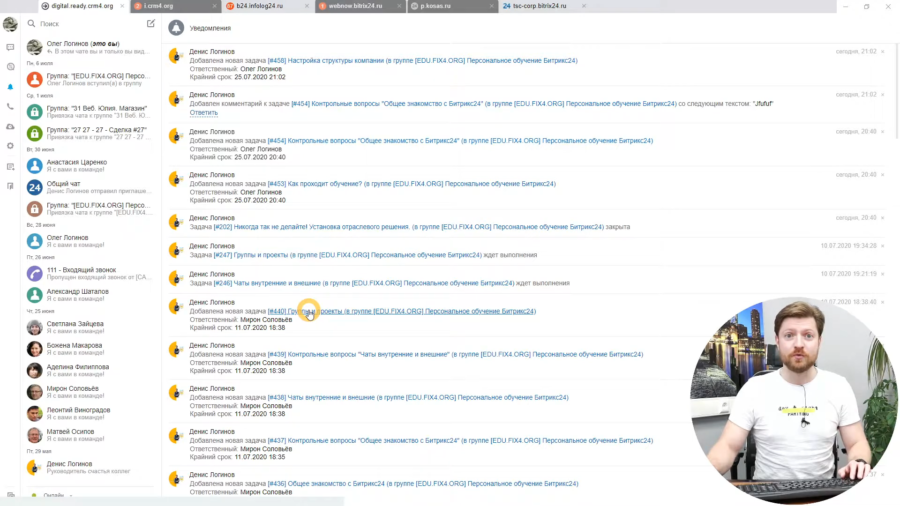Open task link #456 Настройка структуры компании
Screen dimensions: 900x506
422,60
